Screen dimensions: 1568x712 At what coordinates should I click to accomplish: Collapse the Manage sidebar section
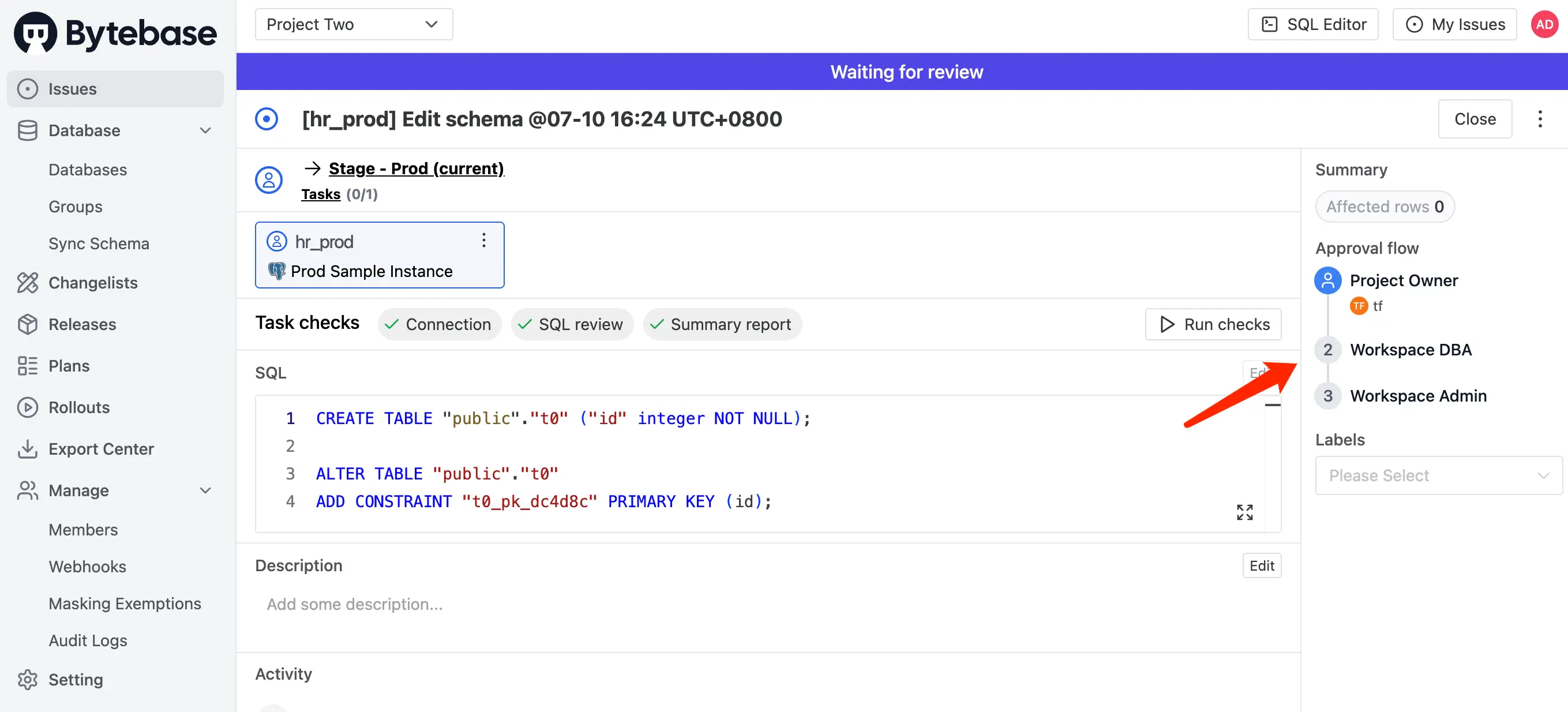tap(205, 490)
